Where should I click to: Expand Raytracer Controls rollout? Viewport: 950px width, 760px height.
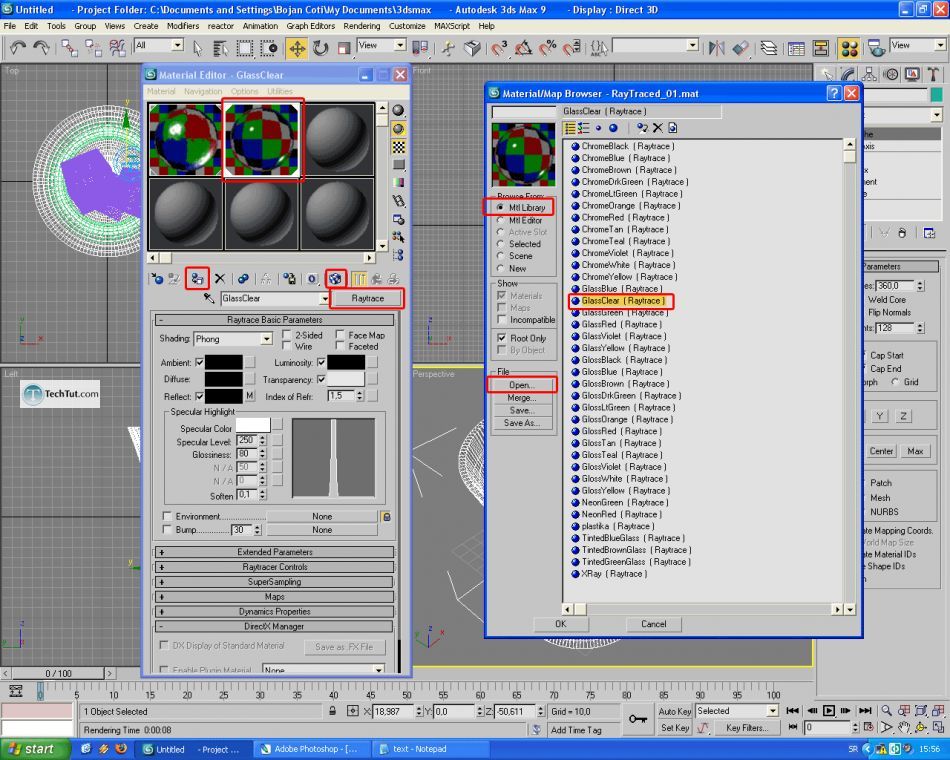coord(274,567)
